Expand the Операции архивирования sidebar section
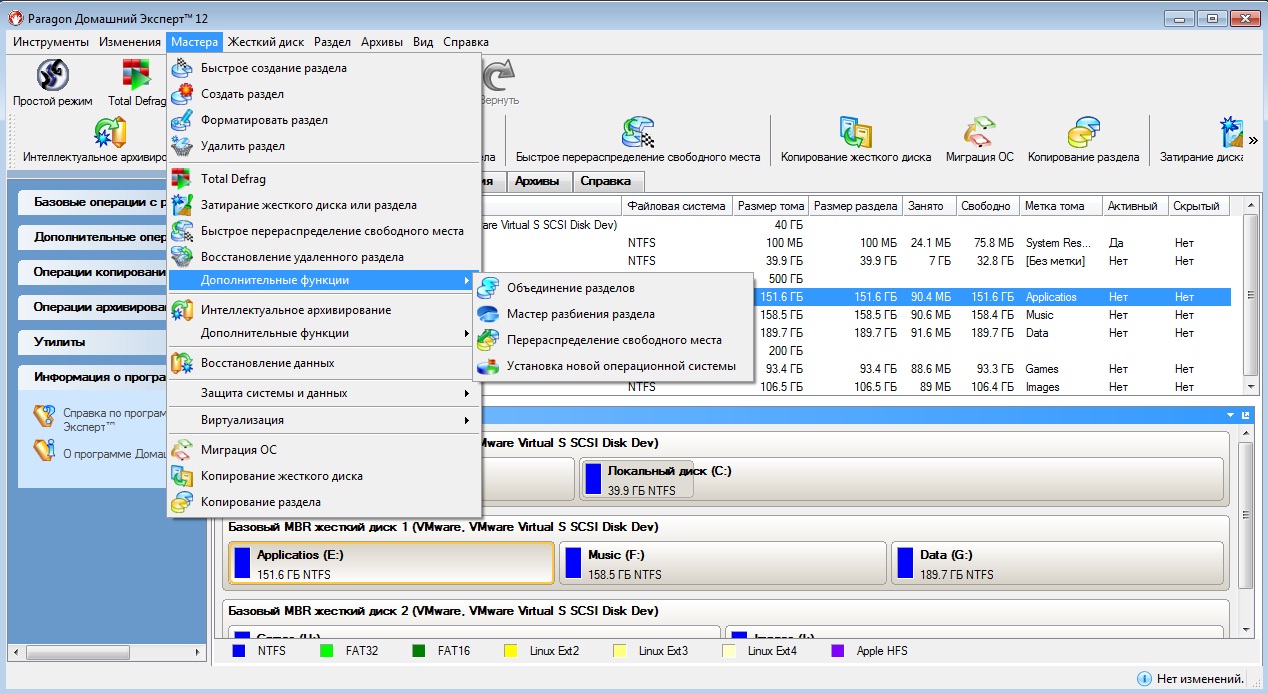 (x=92, y=307)
